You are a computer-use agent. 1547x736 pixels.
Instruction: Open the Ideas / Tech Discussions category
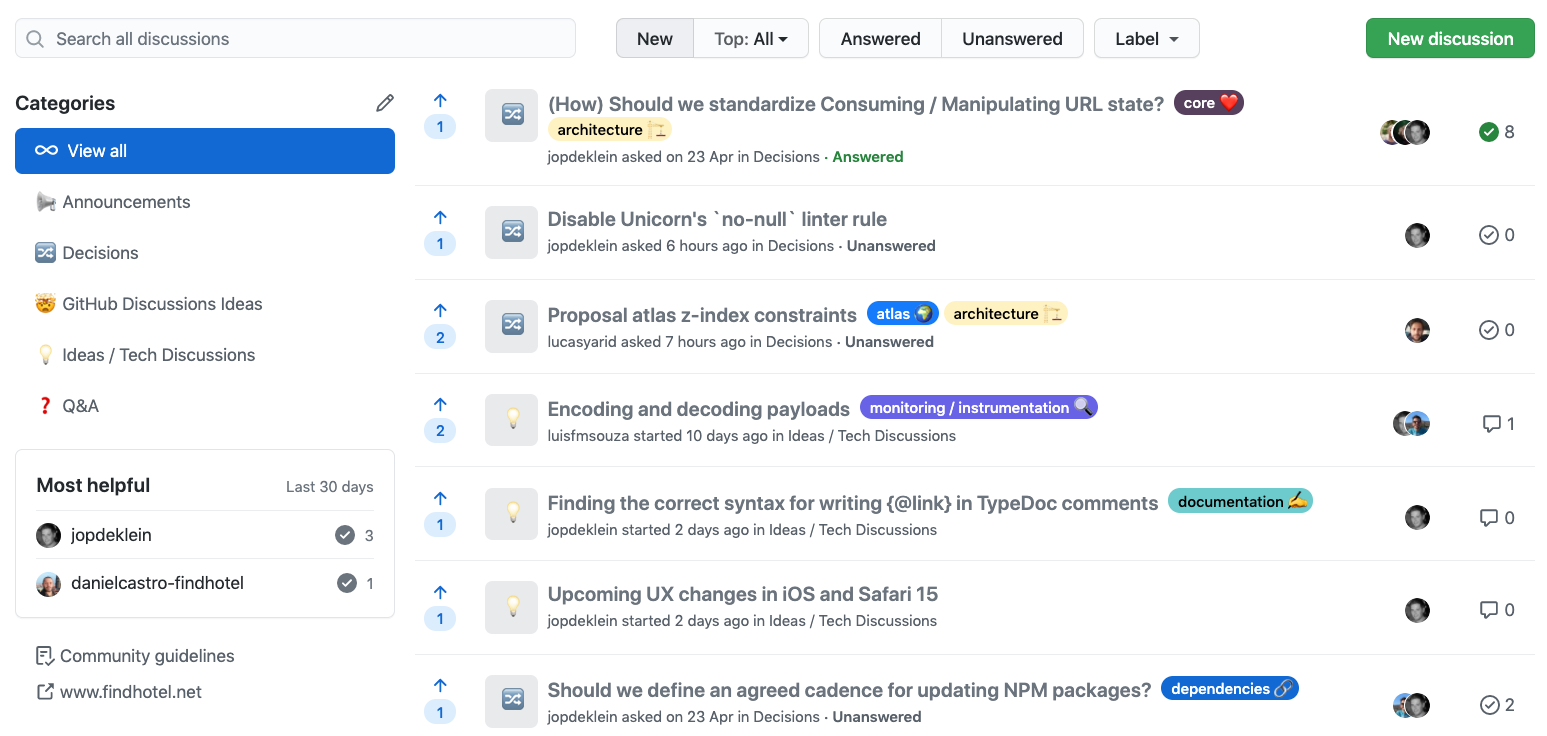pos(158,355)
